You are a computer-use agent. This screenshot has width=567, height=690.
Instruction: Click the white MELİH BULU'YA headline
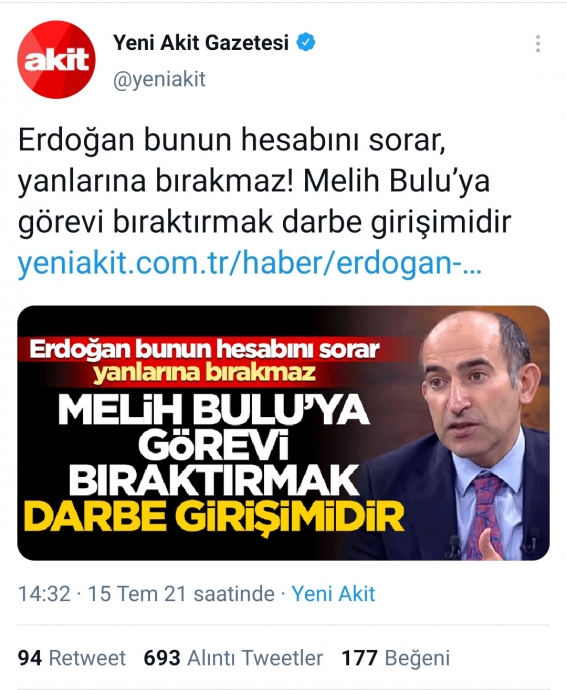[214, 411]
